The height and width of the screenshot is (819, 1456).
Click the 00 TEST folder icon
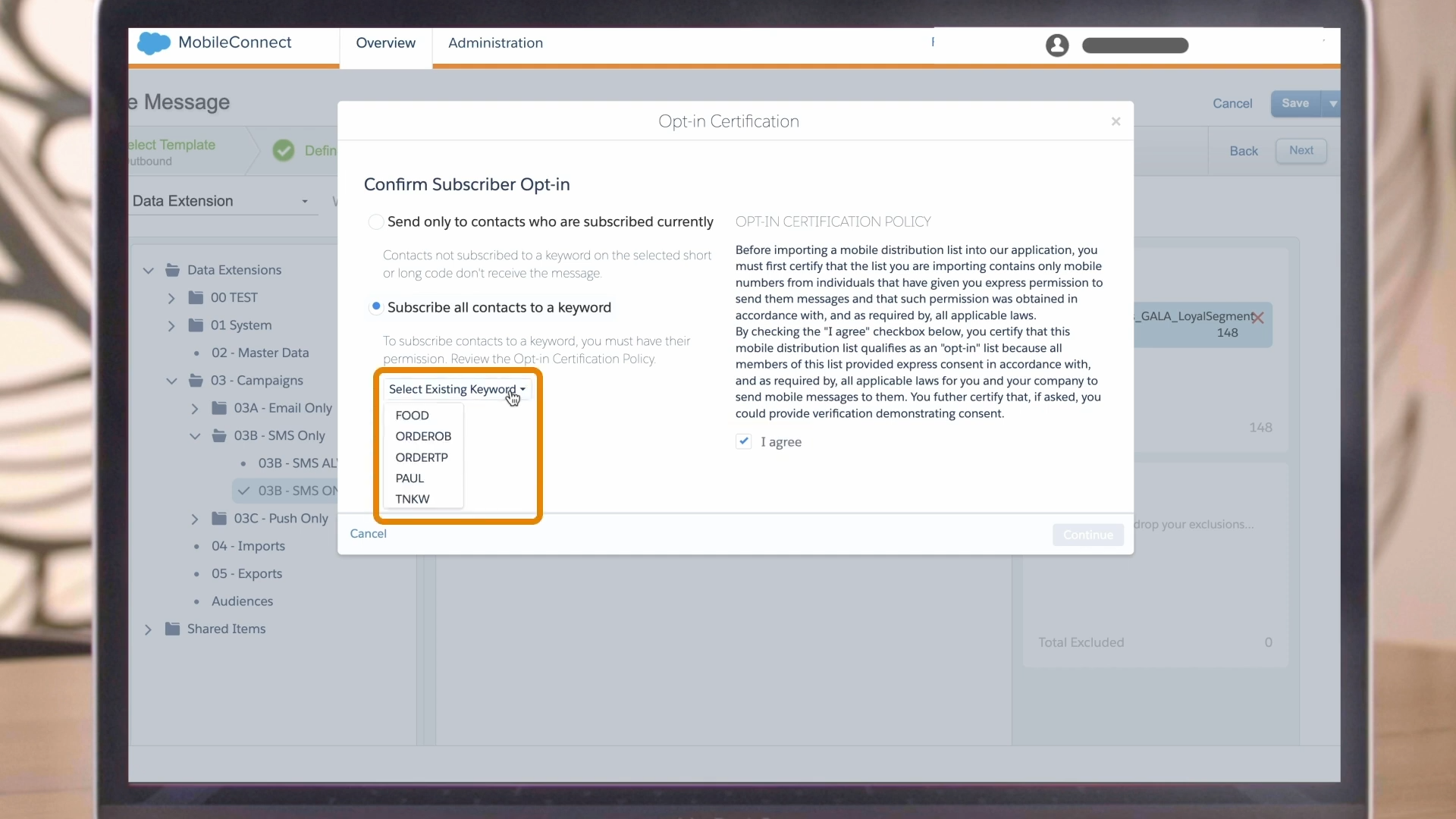tap(196, 297)
